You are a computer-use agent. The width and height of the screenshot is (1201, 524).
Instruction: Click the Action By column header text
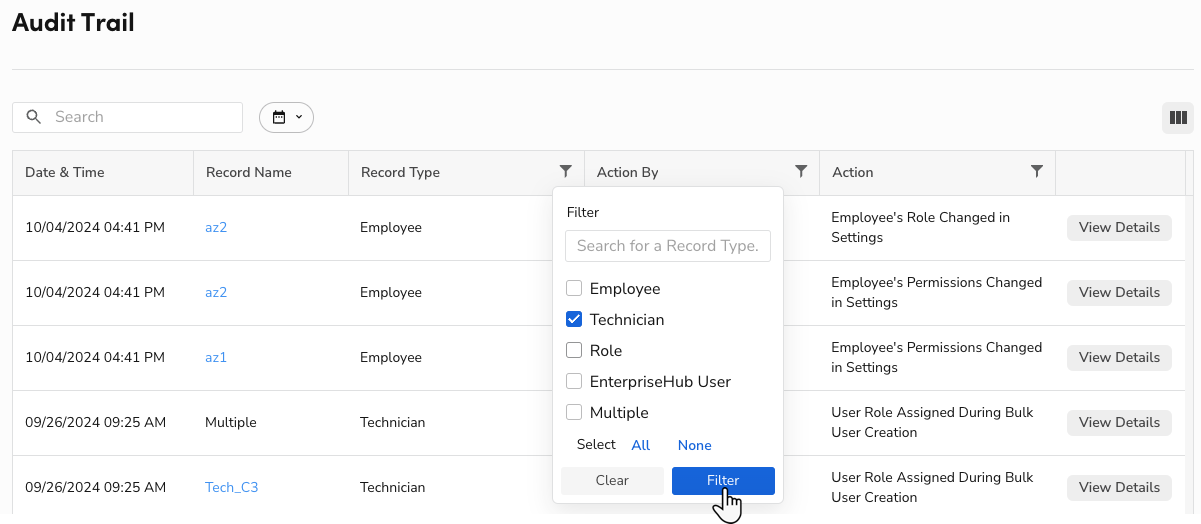pos(628,172)
